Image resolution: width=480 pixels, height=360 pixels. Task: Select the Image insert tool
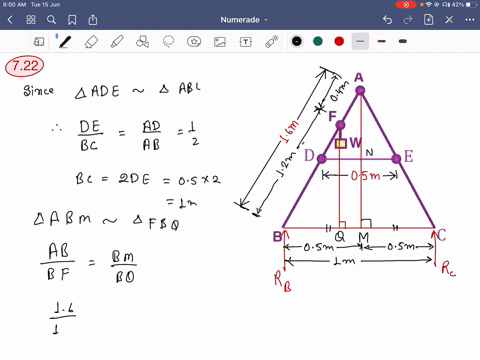[220, 42]
